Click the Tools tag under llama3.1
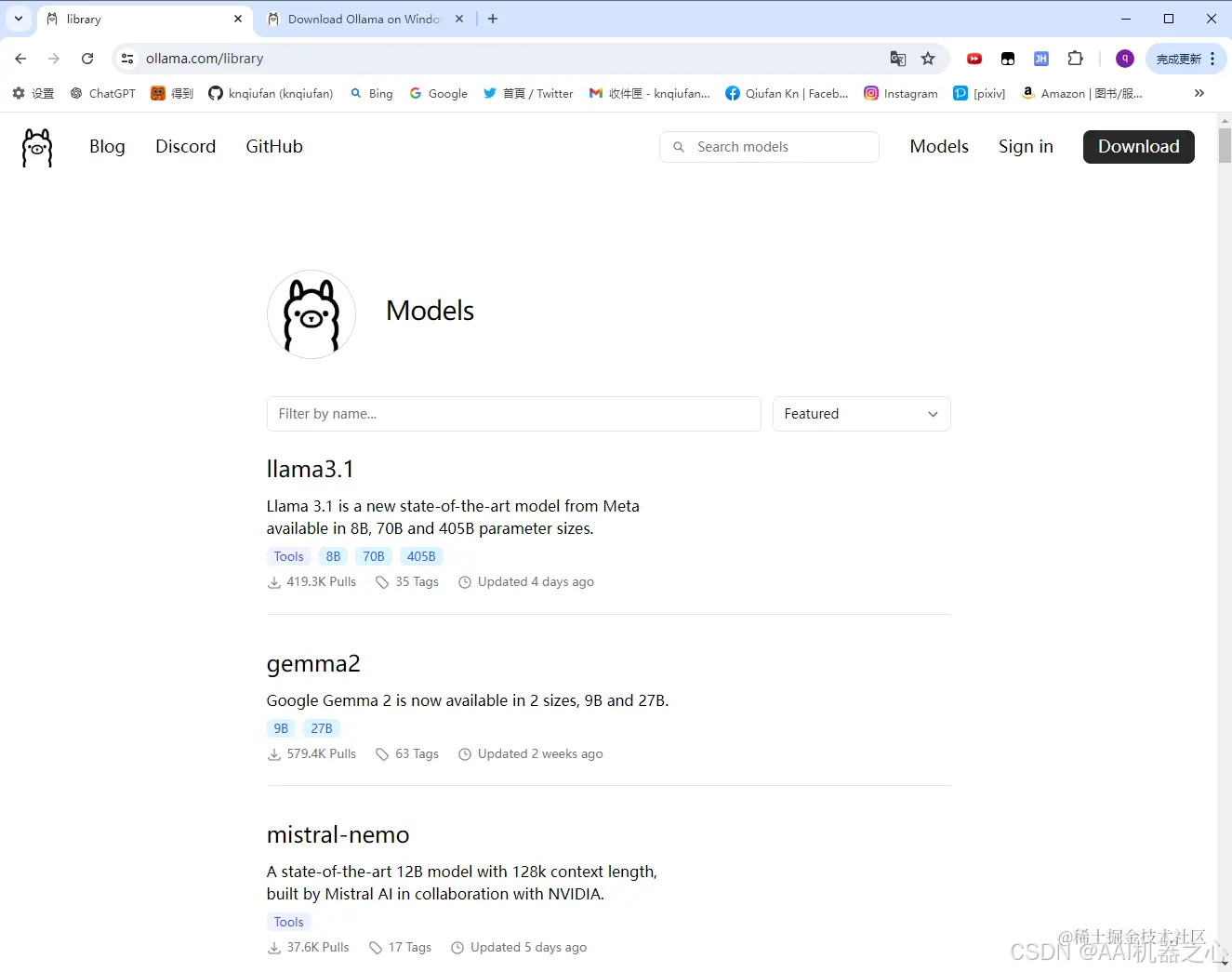 pyautogui.click(x=289, y=556)
